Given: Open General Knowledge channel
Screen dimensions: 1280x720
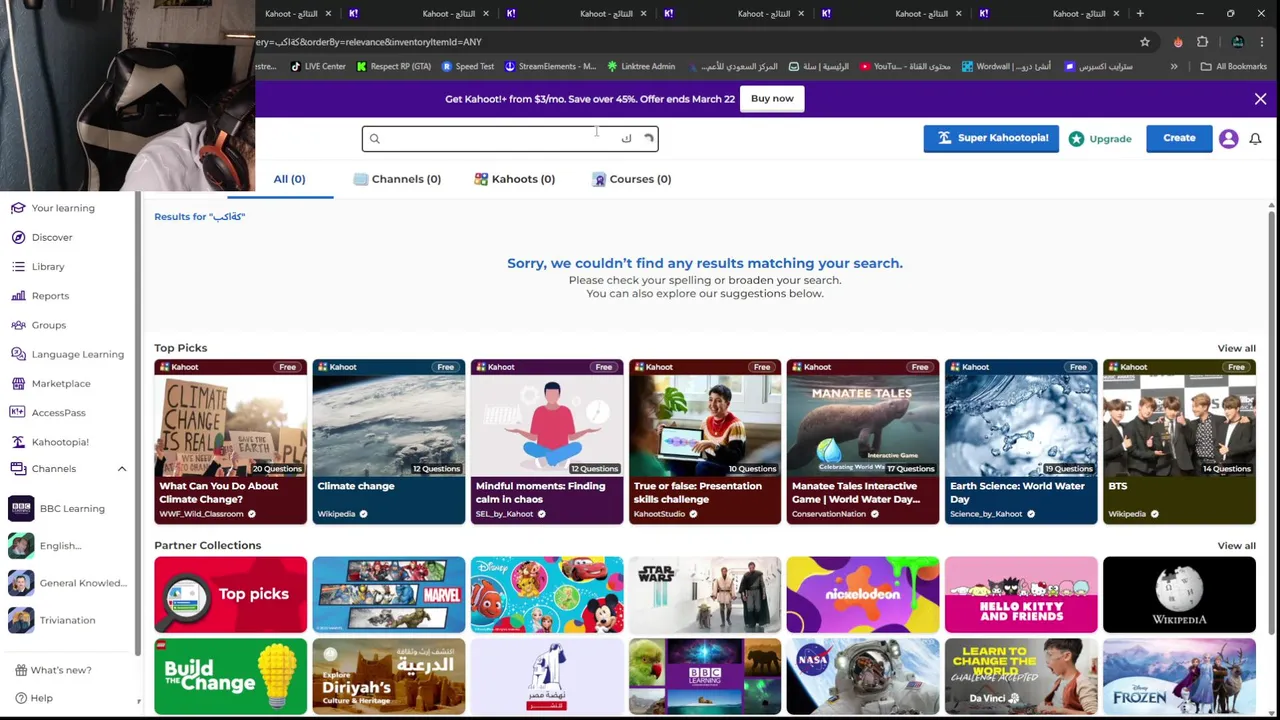Looking at the screenshot, I should point(68,583).
